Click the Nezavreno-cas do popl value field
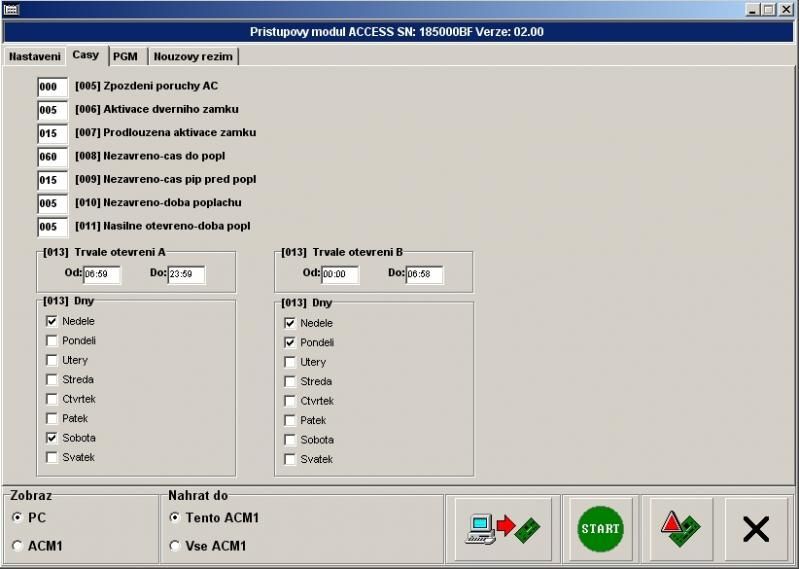Viewport: 799px width, 569px height. click(x=52, y=157)
